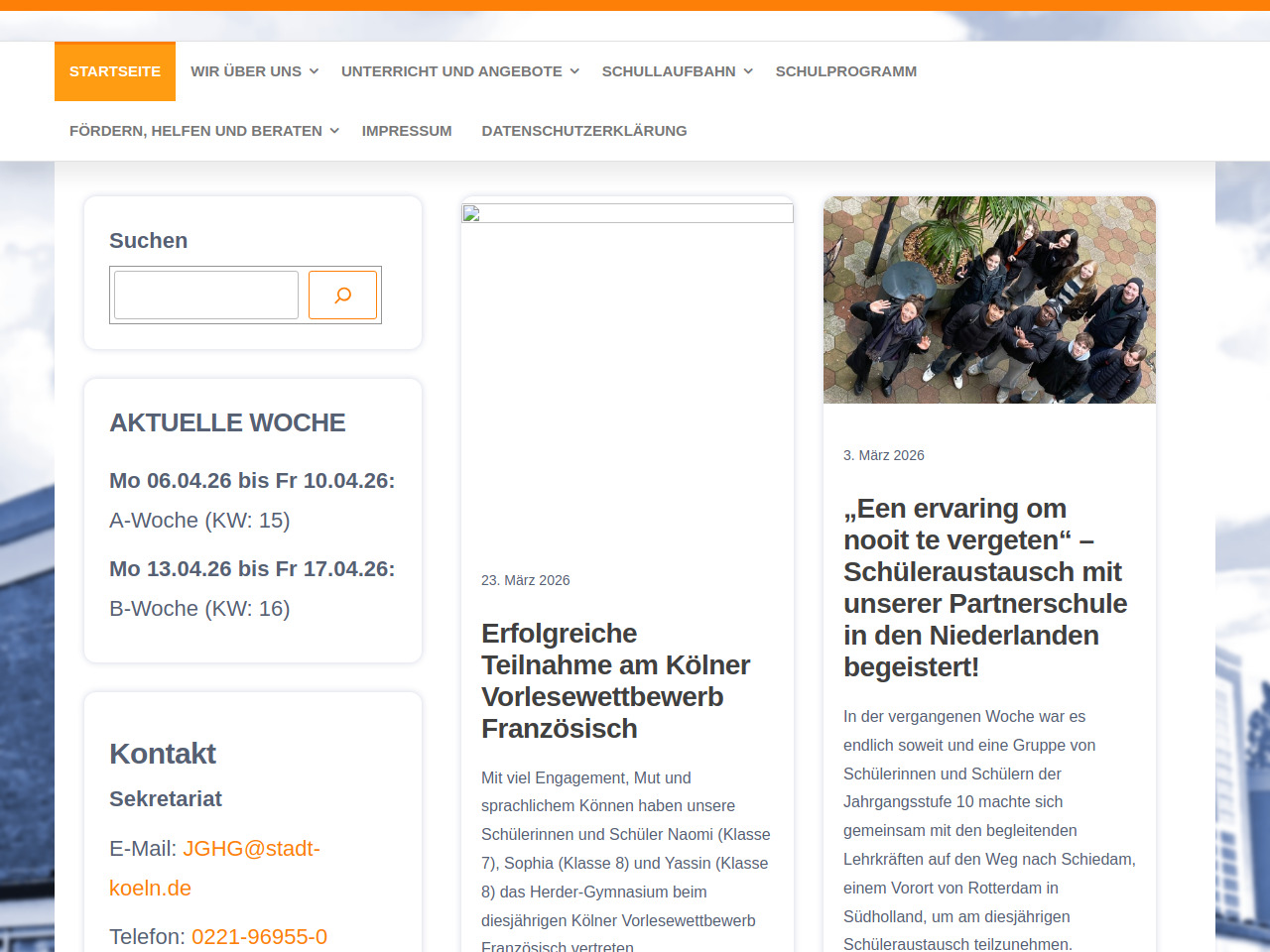Expand the Fördern, Helfen und Beraten chevron
This screenshot has width=1270, height=952.
click(x=334, y=131)
